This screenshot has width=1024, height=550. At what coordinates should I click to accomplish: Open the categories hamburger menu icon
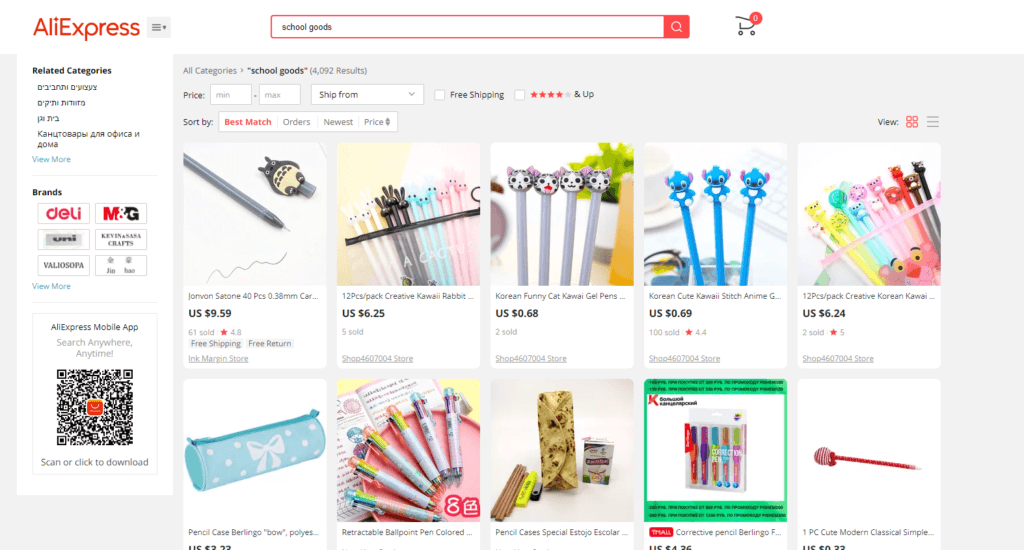(x=159, y=27)
